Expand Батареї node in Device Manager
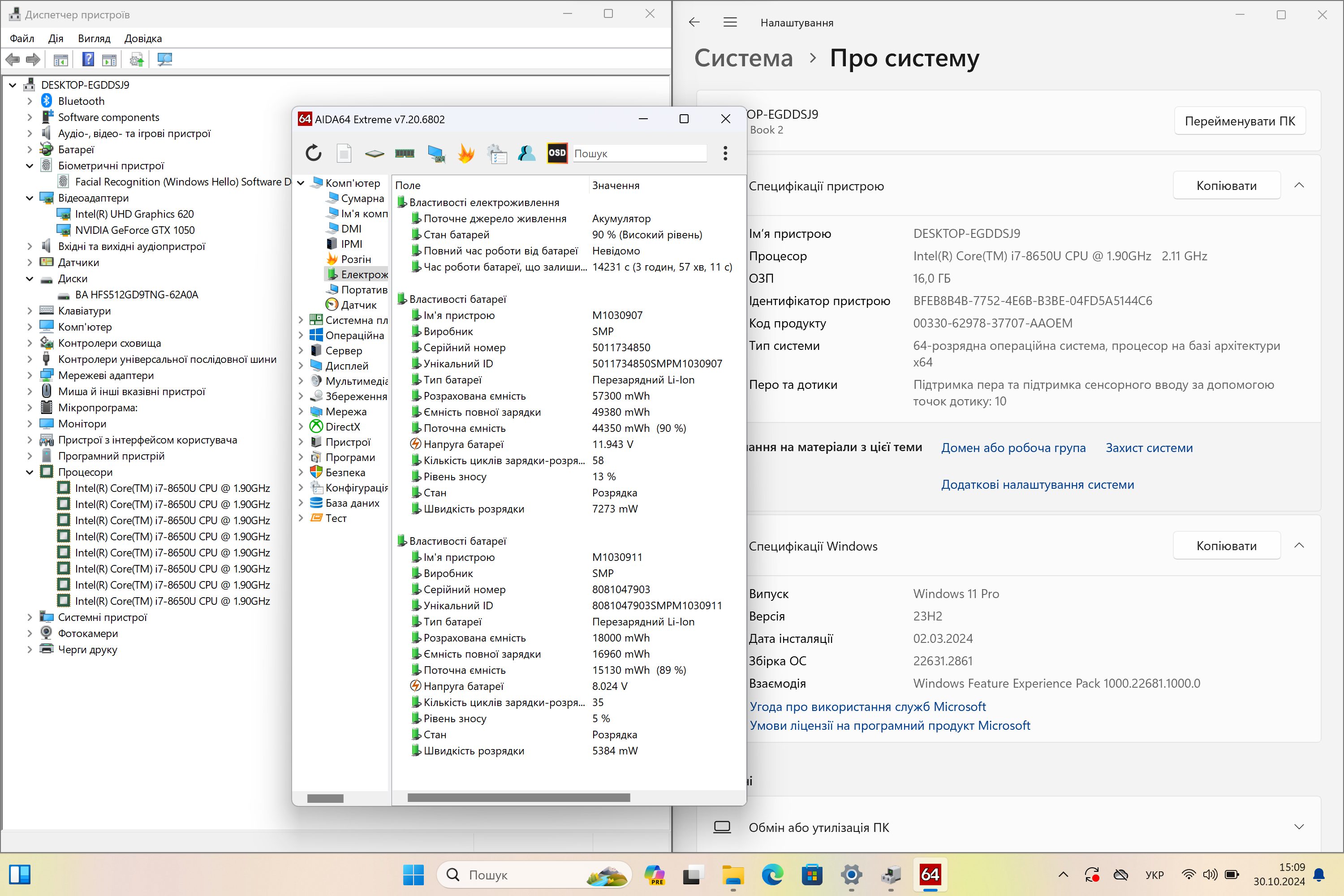The height and width of the screenshot is (896, 1344). click(x=30, y=150)
